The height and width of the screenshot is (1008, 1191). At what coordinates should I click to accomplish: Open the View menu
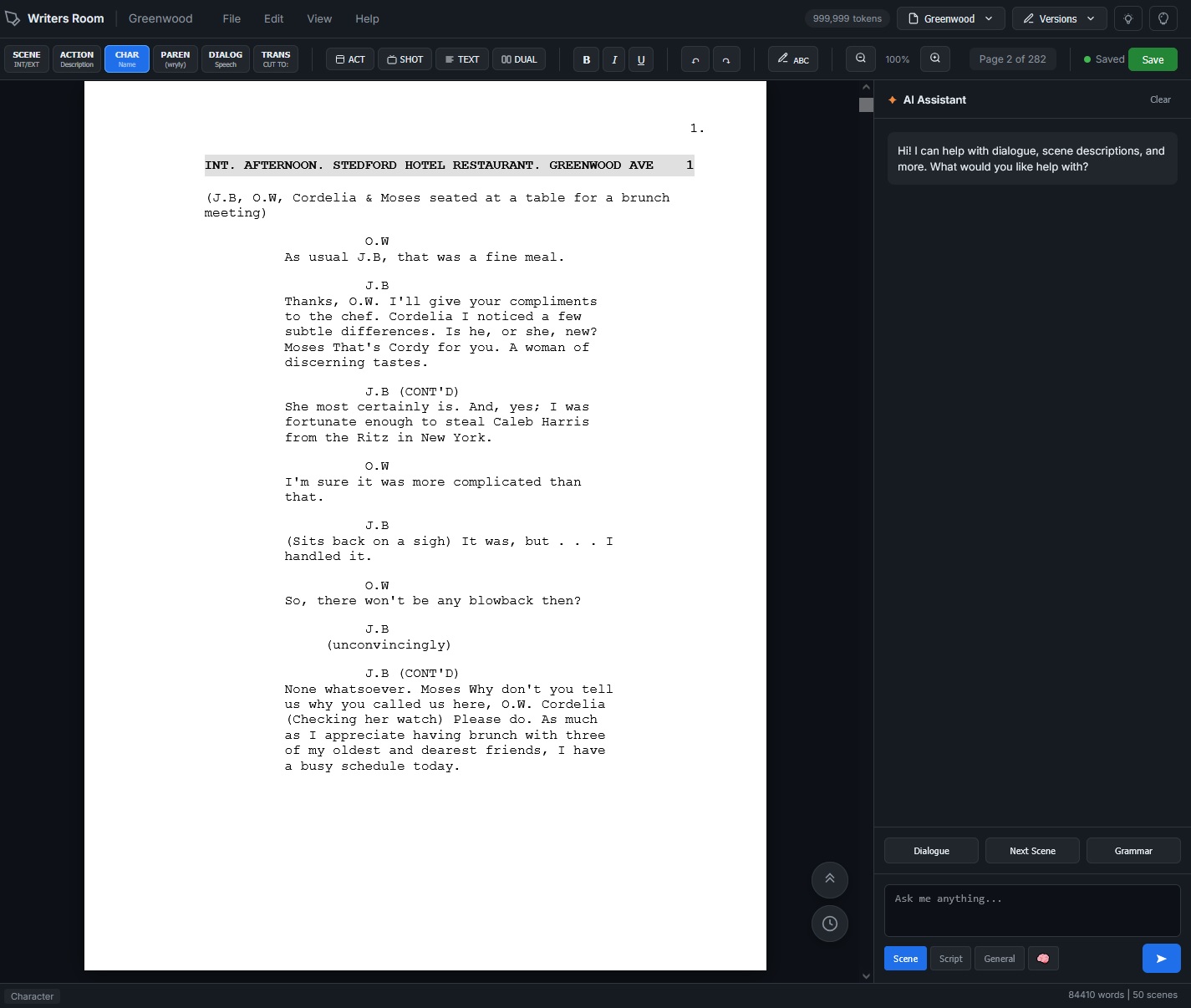(318, 18)
